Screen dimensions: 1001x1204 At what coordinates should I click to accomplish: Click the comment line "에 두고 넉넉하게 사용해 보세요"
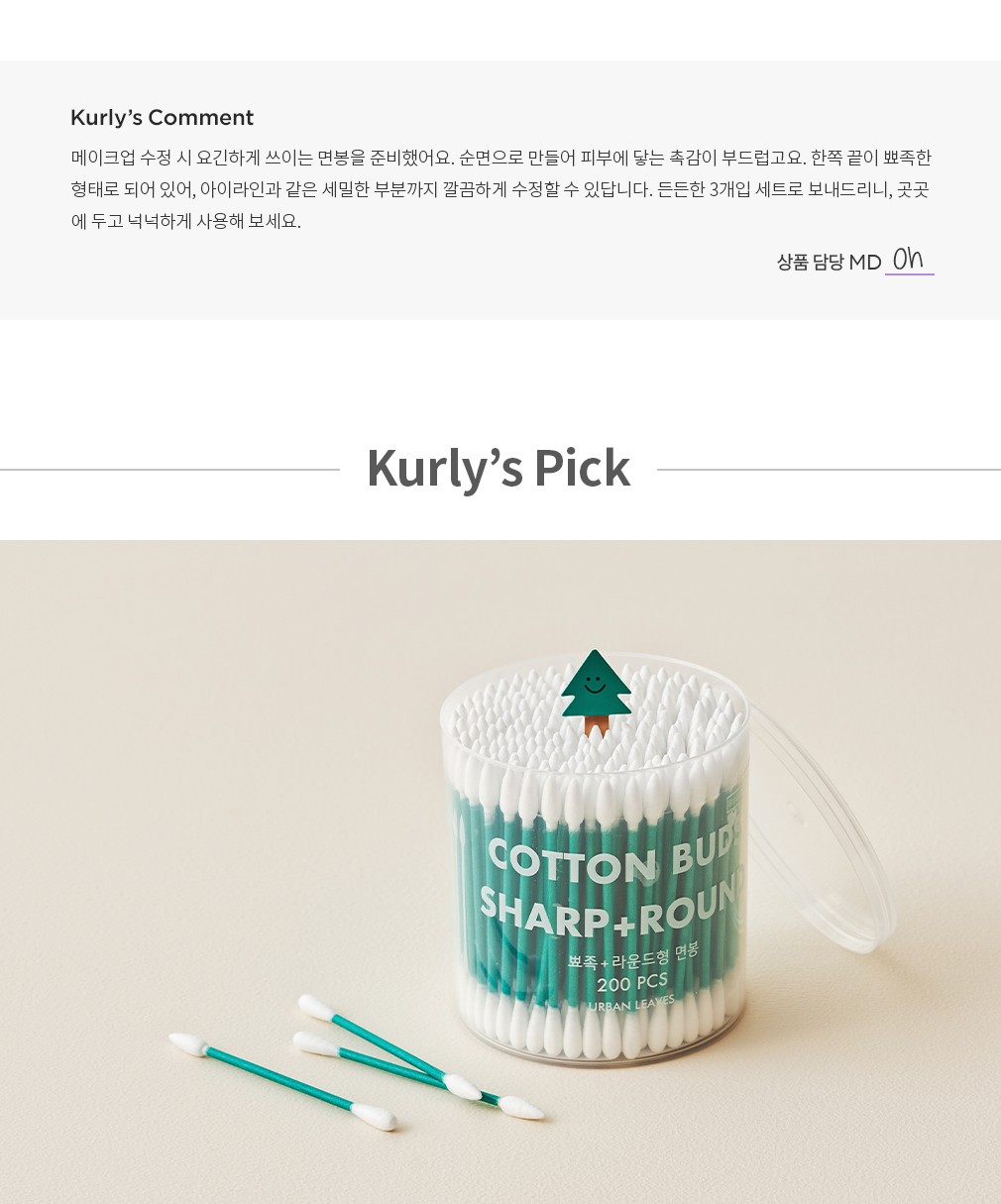[x=186, y=221]
